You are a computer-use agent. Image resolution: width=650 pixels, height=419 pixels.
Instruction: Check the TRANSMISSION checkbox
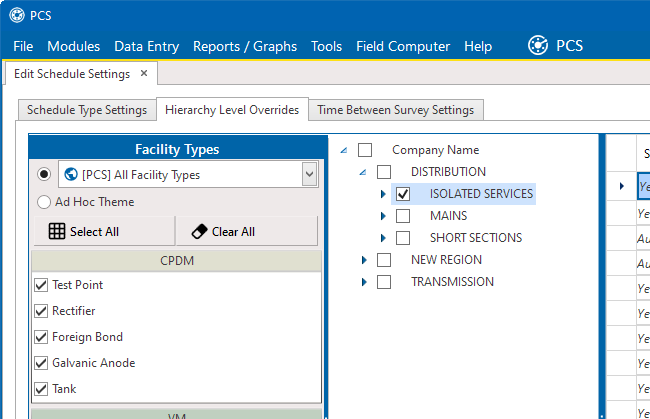384,282
